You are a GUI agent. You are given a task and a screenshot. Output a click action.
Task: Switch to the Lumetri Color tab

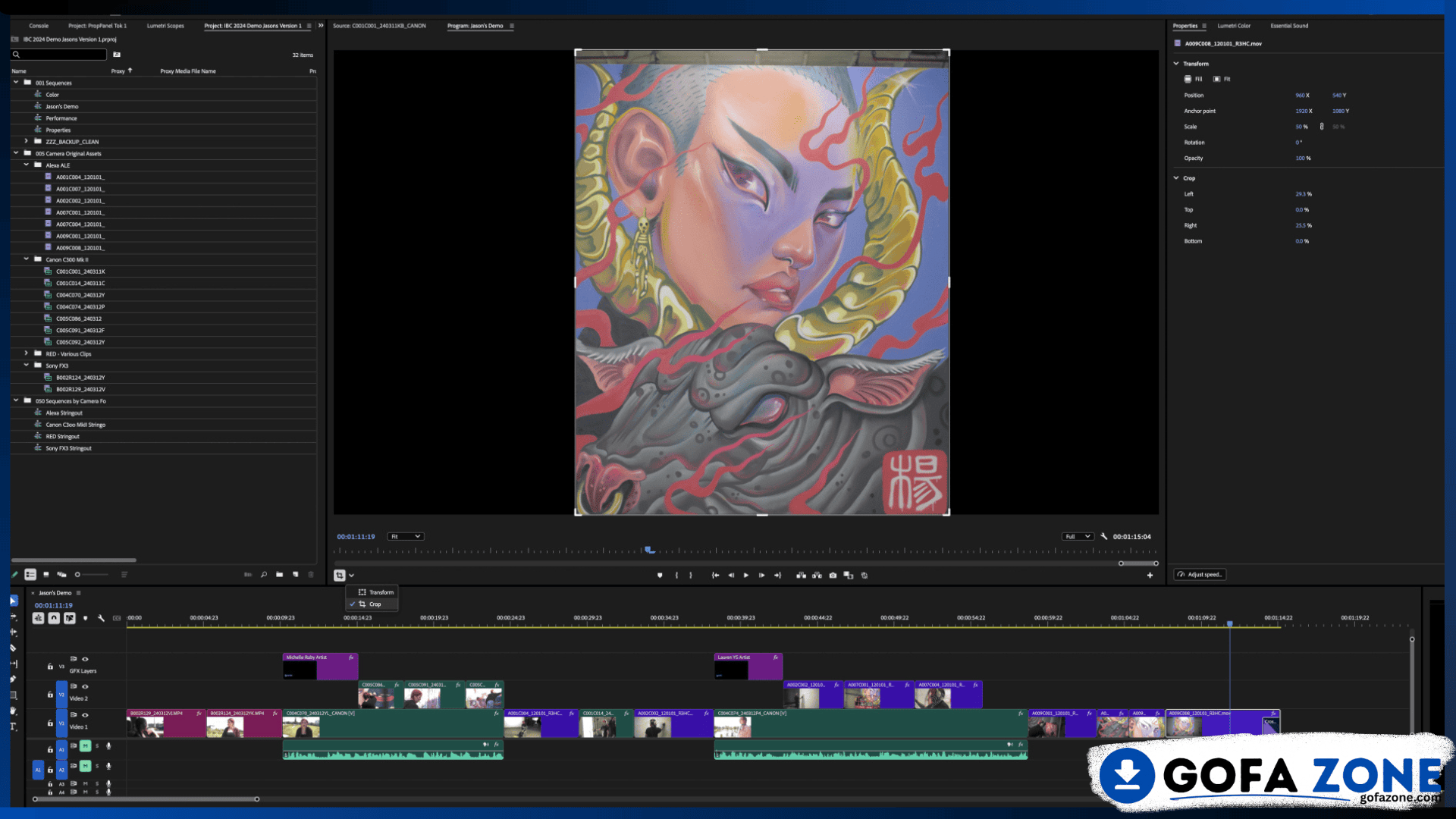point(1234,26)
